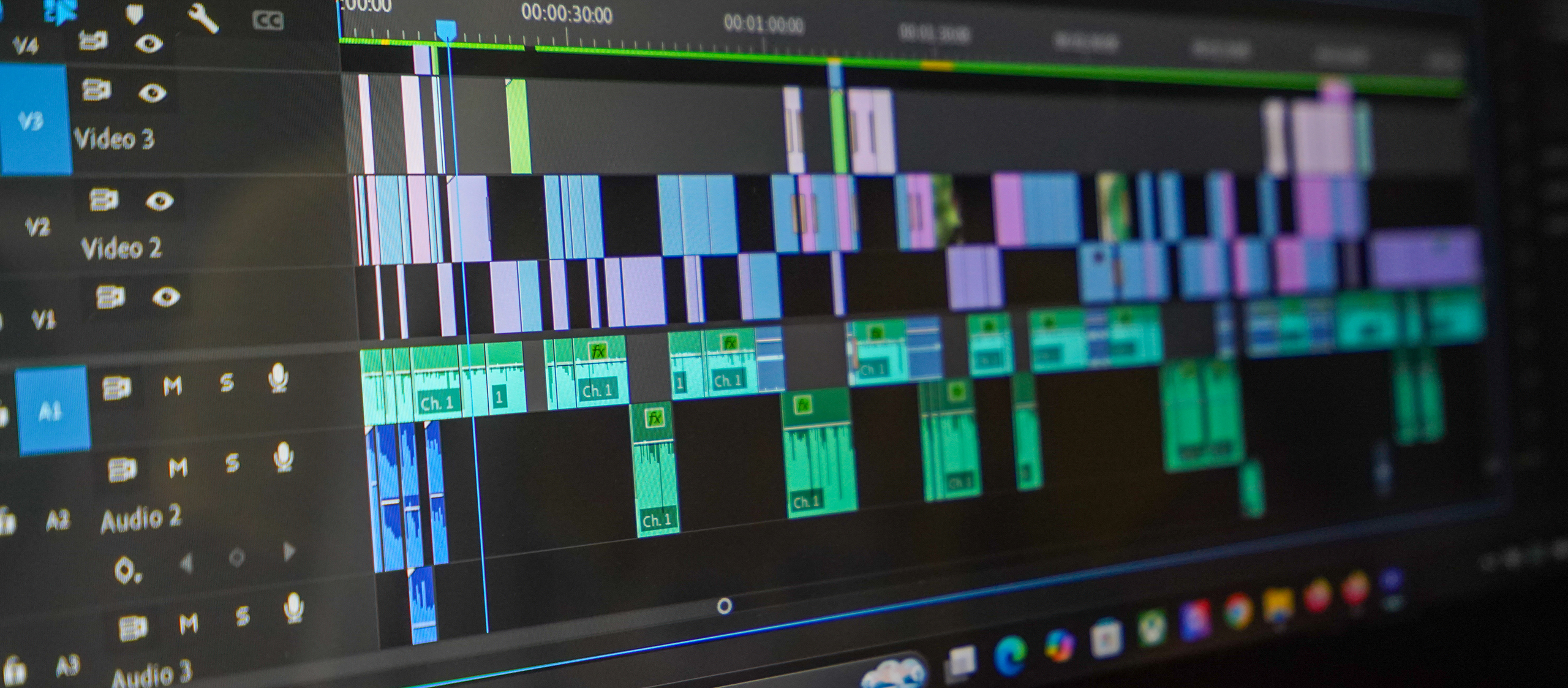Select the 'Video 2' track name
Image resolution: width=1568 pixels, height=688 pixels.
pos(121,248)
